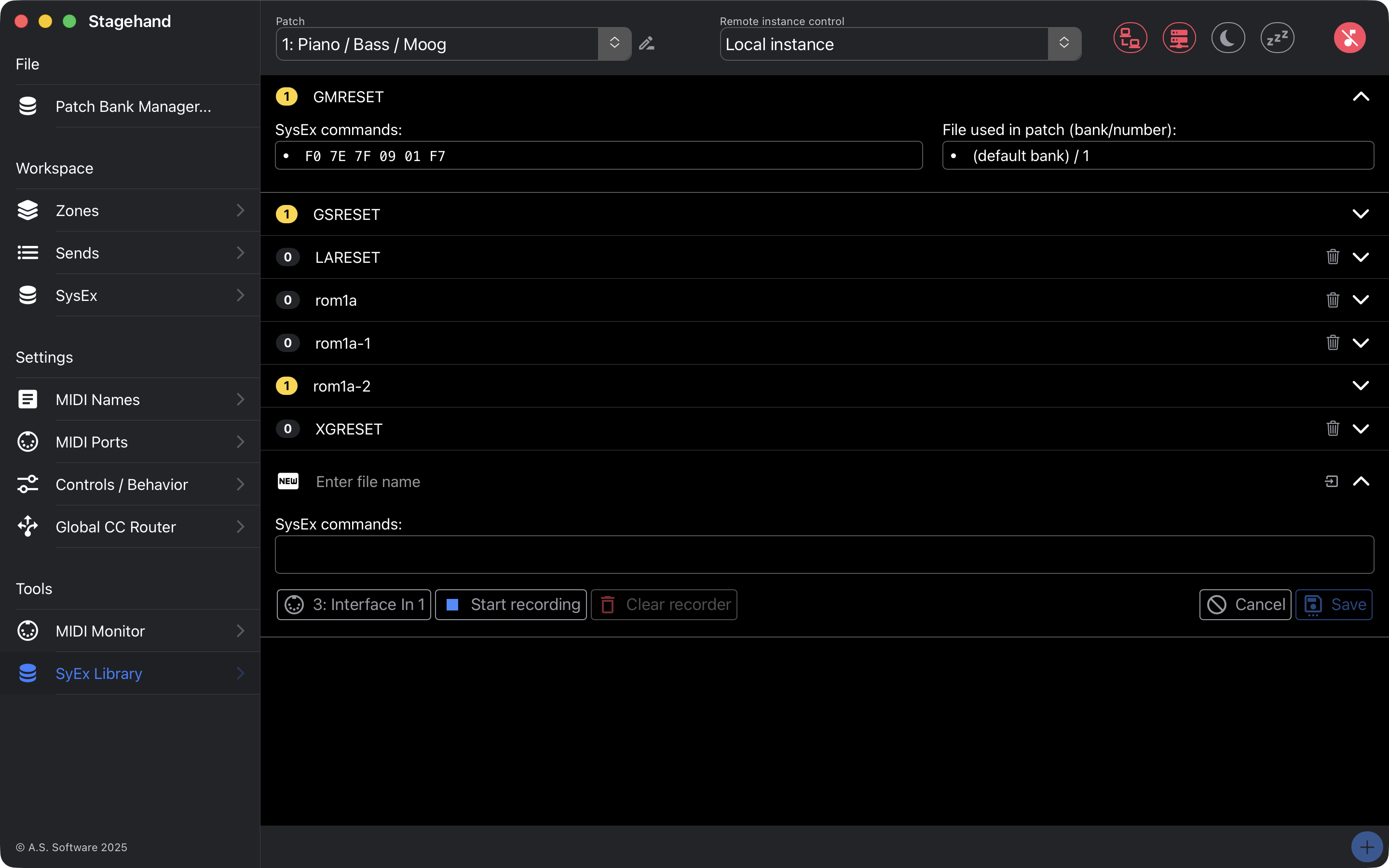Click the Patch Bank Manager database icon
This screenshot has height=868, width=1389.
pos(27,106)
